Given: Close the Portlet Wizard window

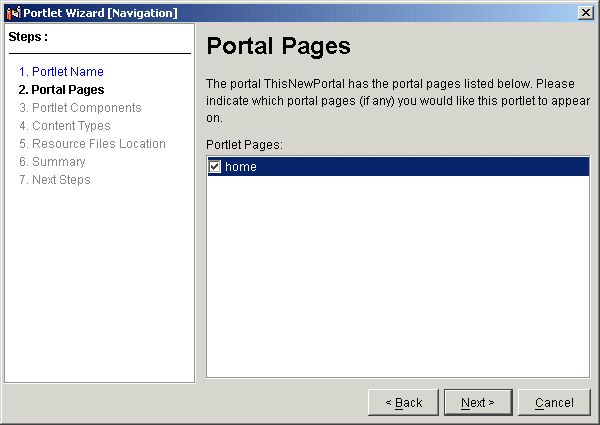Looking at the screenshot, I should [x=586, y=13].
